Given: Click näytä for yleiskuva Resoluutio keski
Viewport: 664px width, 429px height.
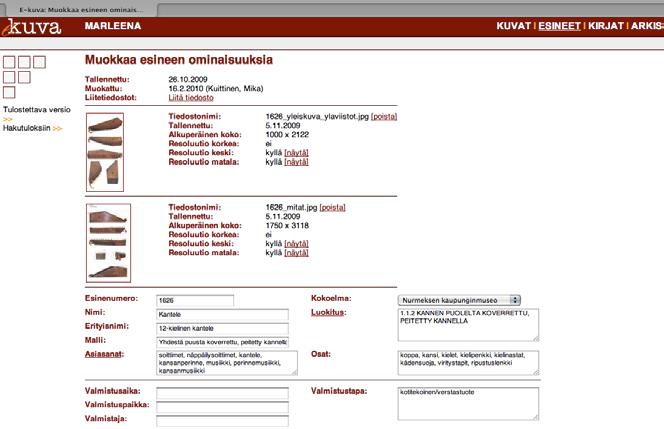Looking at the screenshot, I should 296,152.
